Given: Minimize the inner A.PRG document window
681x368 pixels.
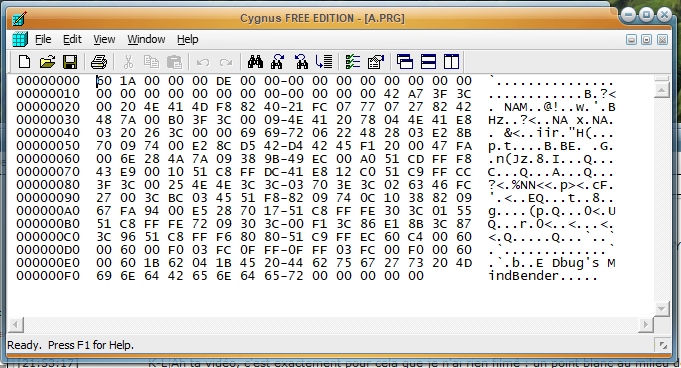Looking at the screenshot, I should click(x=631, y=40).
